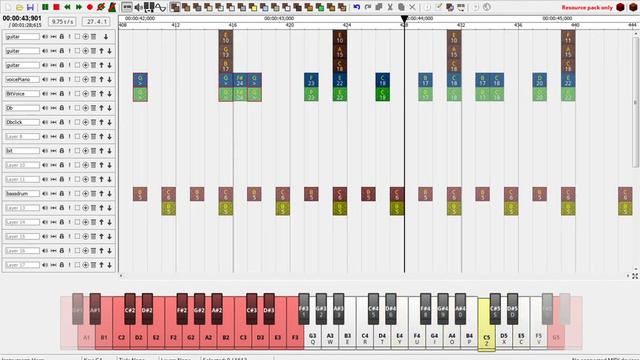Pause playback with the green toolbar button
Screen dimensions: 640x360
[45, 7]
